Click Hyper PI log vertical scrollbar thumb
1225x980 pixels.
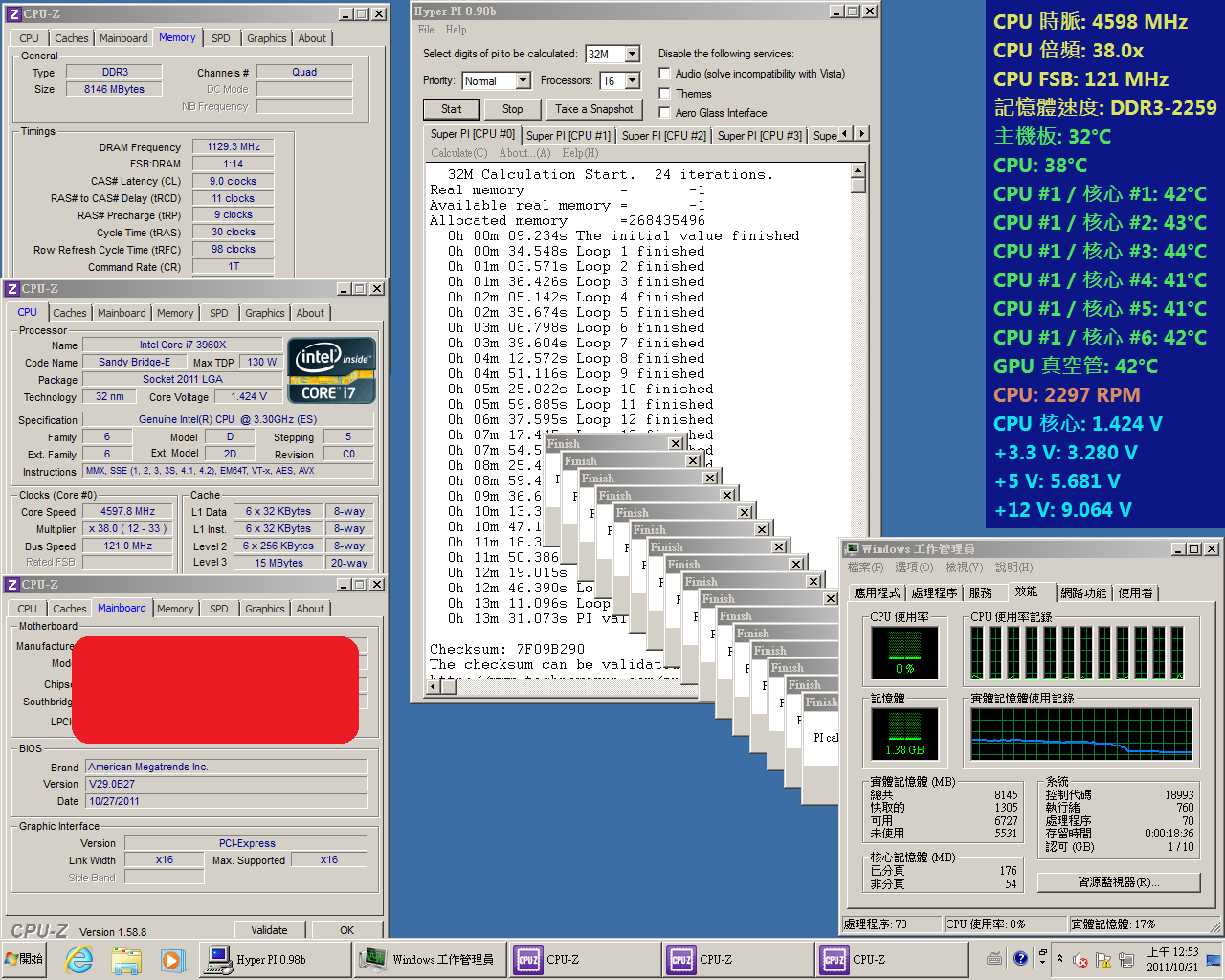click(858, 186)
